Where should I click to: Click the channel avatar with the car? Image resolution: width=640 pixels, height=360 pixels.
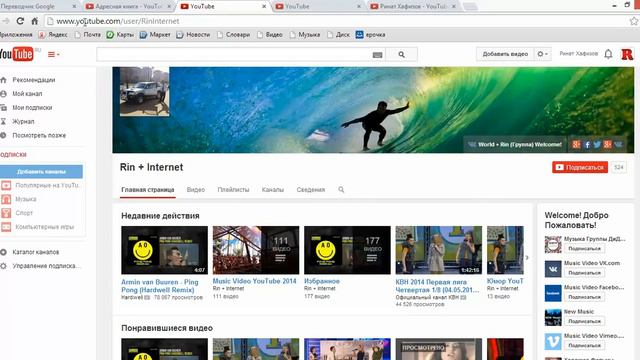[x=144, y=92]
